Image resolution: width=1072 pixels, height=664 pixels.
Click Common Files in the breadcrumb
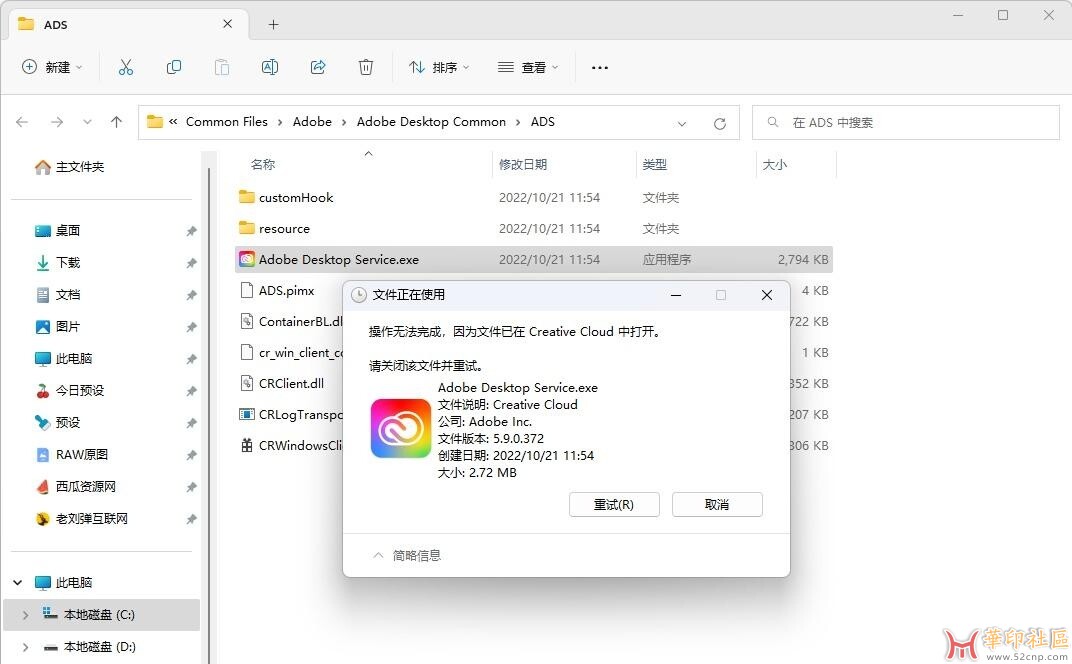tap(227, 122)
